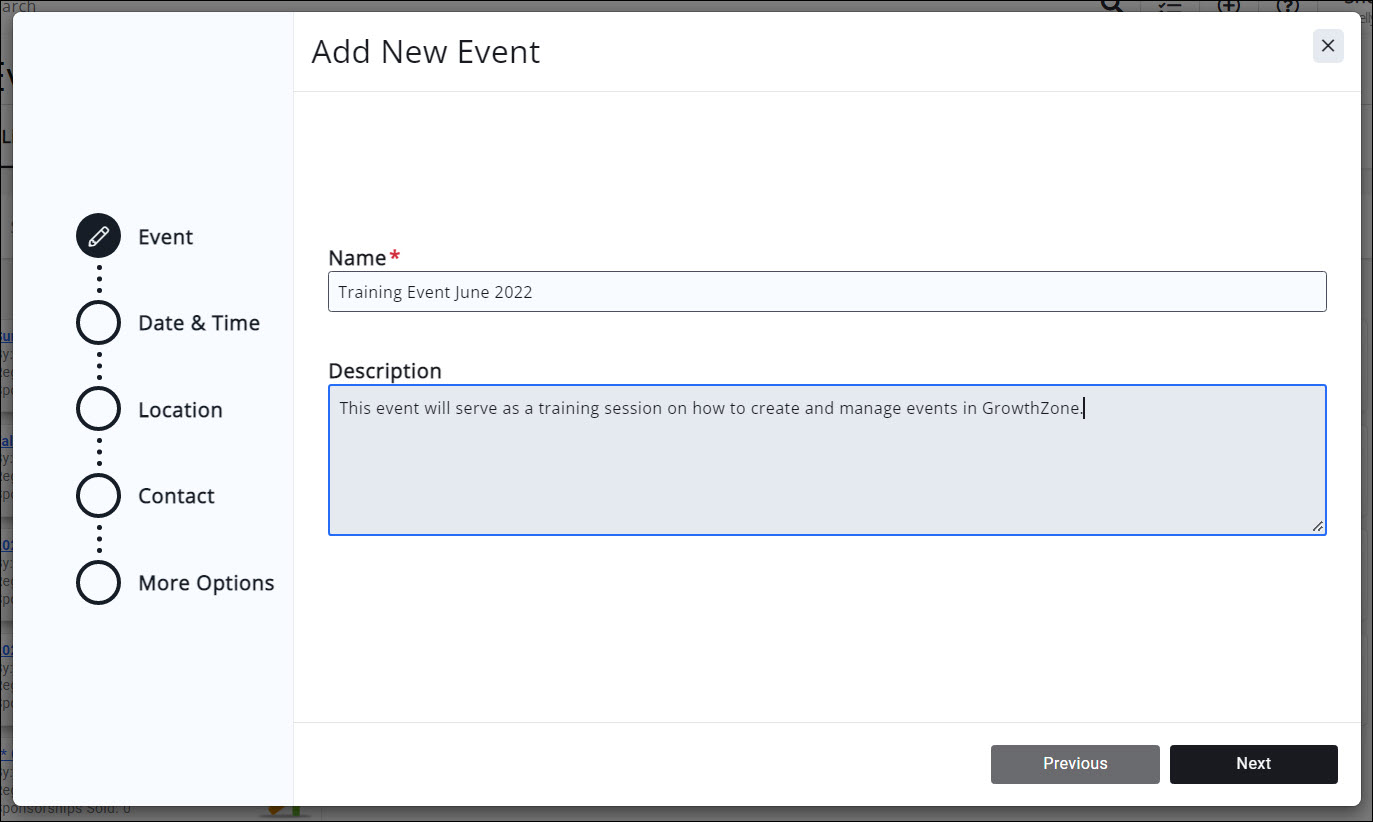Open the More Options step label

coord(206,583)
